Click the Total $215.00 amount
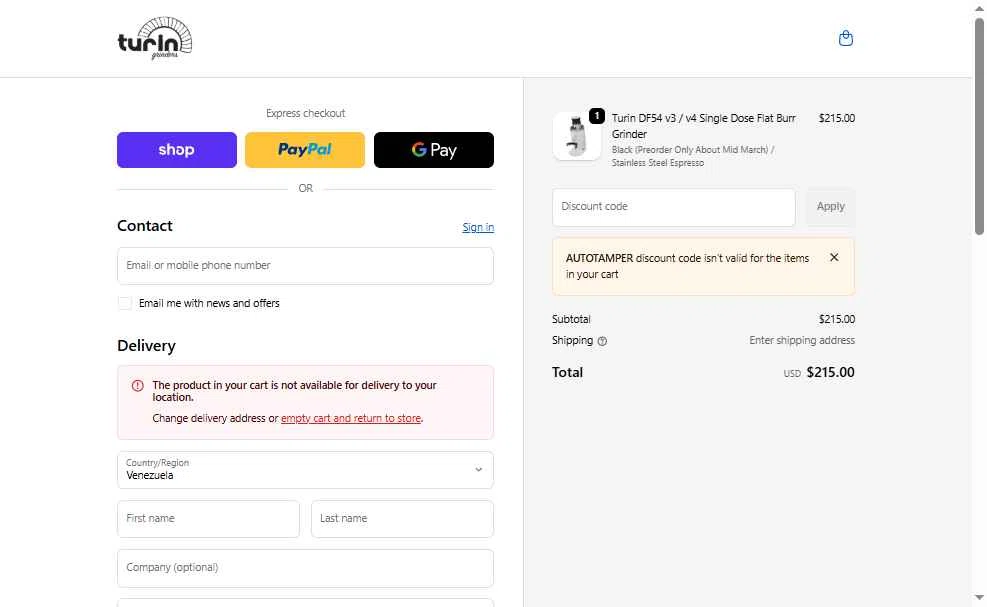The image size is (987, 607). [x=830, y=372]
